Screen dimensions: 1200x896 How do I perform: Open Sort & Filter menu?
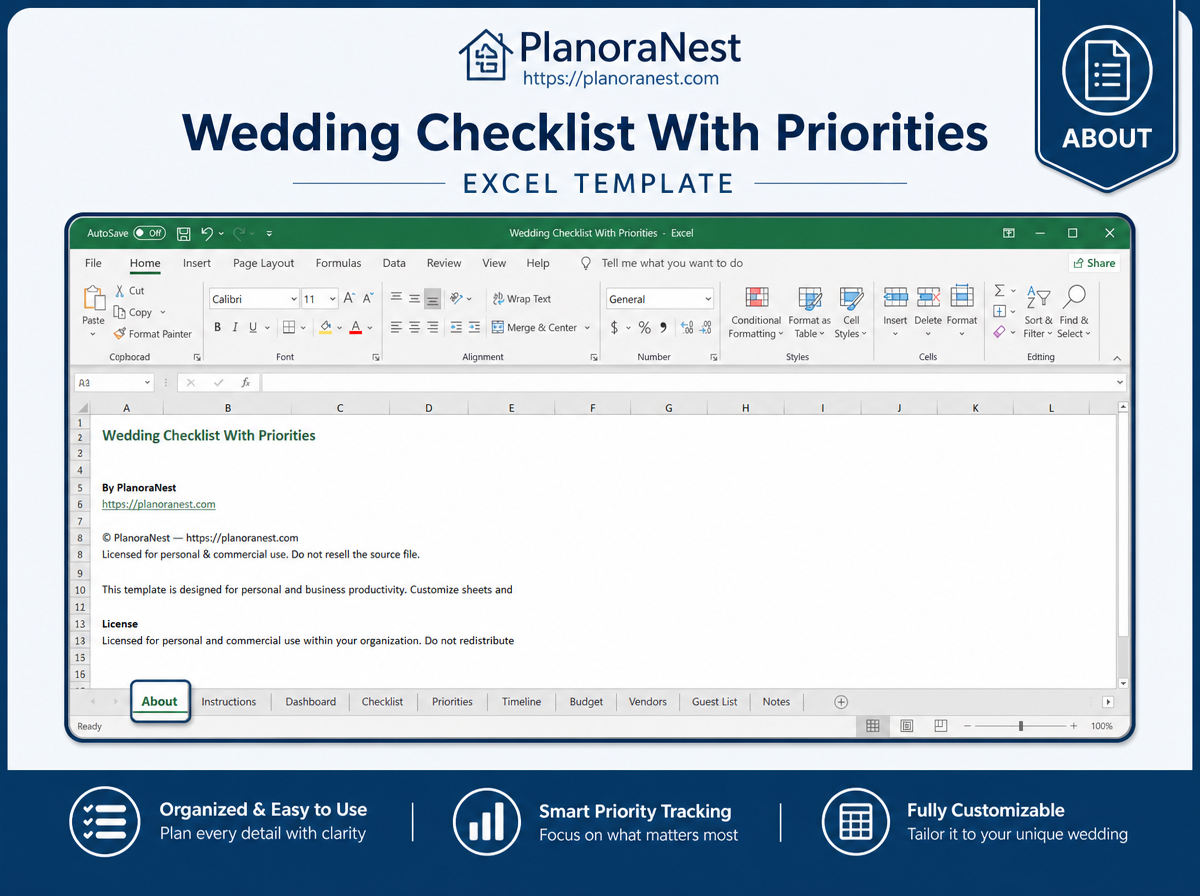[x=1038, y=313]
